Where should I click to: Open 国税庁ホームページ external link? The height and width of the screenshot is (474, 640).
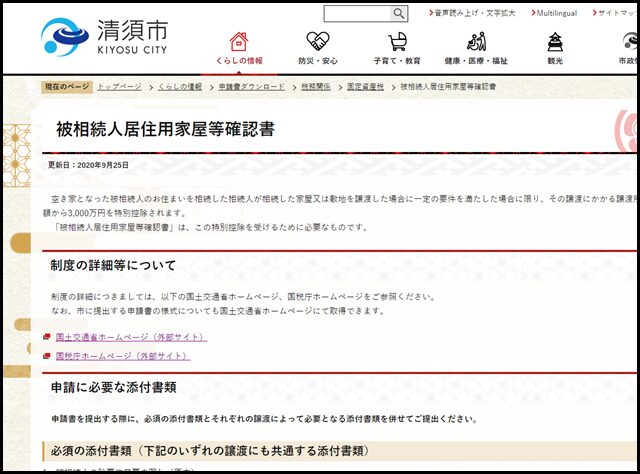click(123, 356)
